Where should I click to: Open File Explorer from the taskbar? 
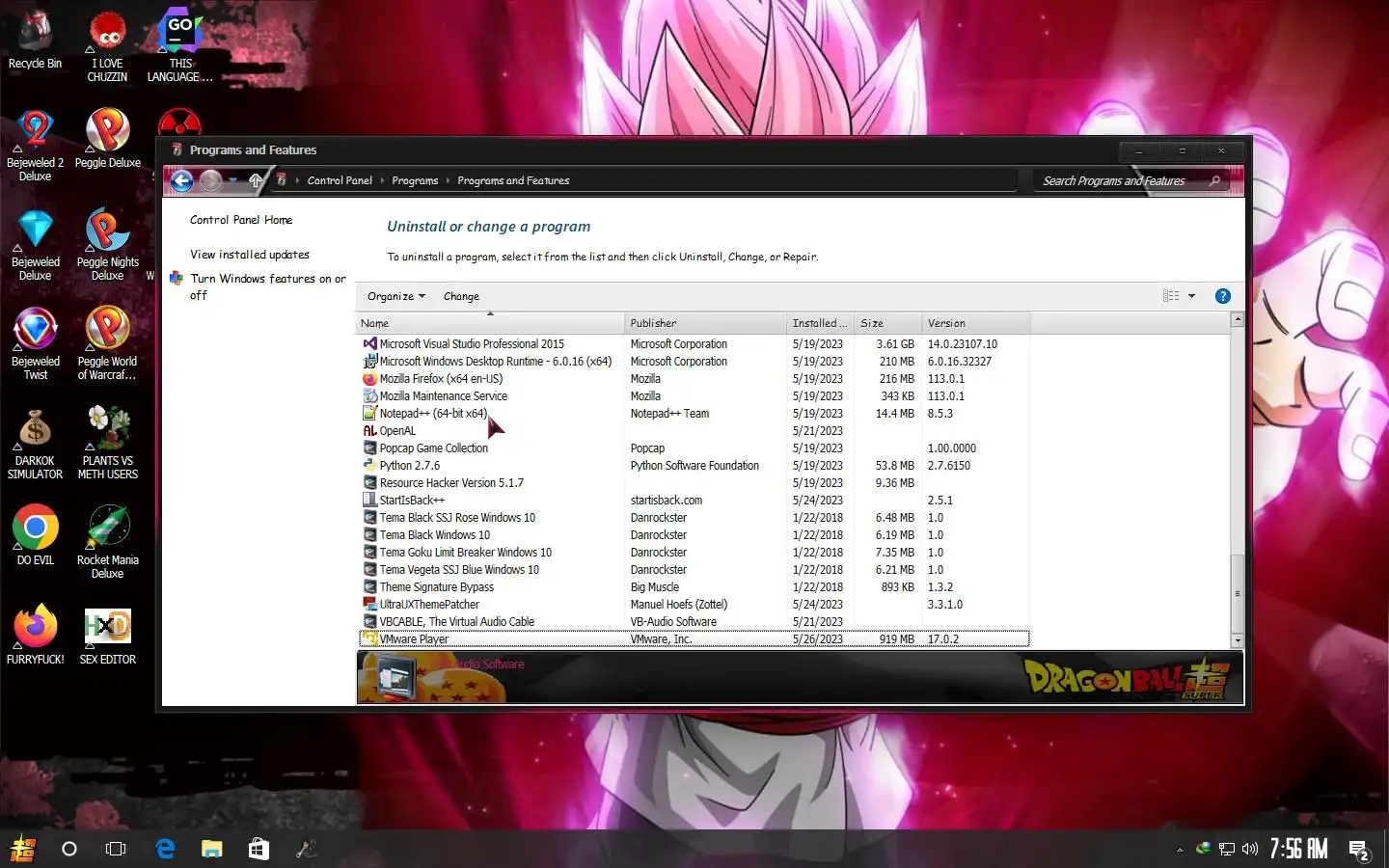[211, 849]
